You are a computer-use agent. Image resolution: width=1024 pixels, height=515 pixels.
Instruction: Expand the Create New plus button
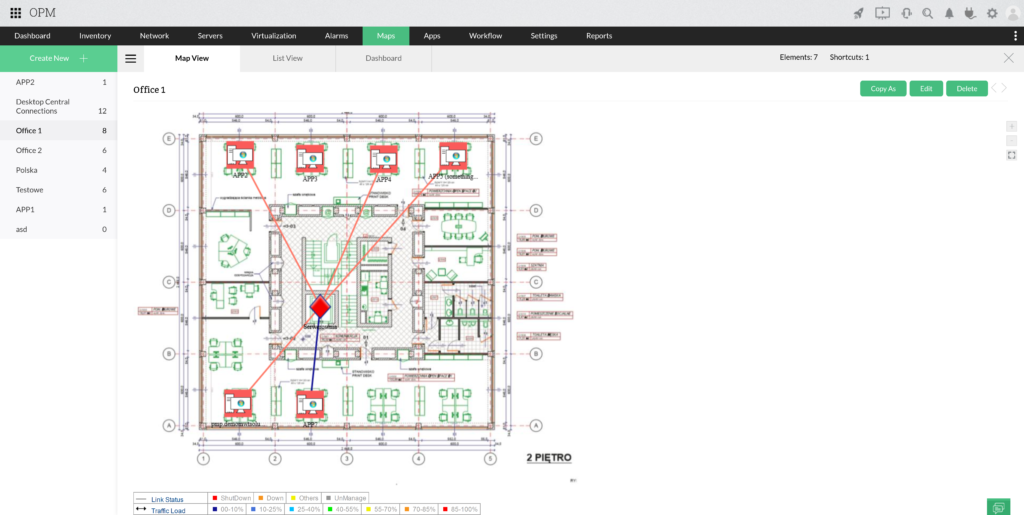pos(84,58)
